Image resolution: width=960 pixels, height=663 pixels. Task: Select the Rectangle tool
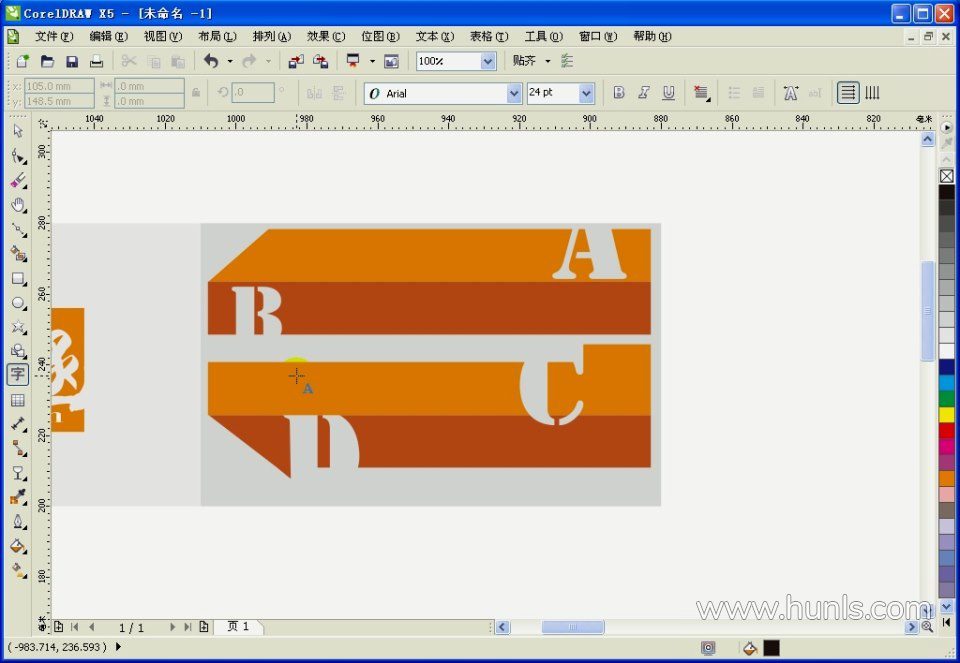pos(18,279)
